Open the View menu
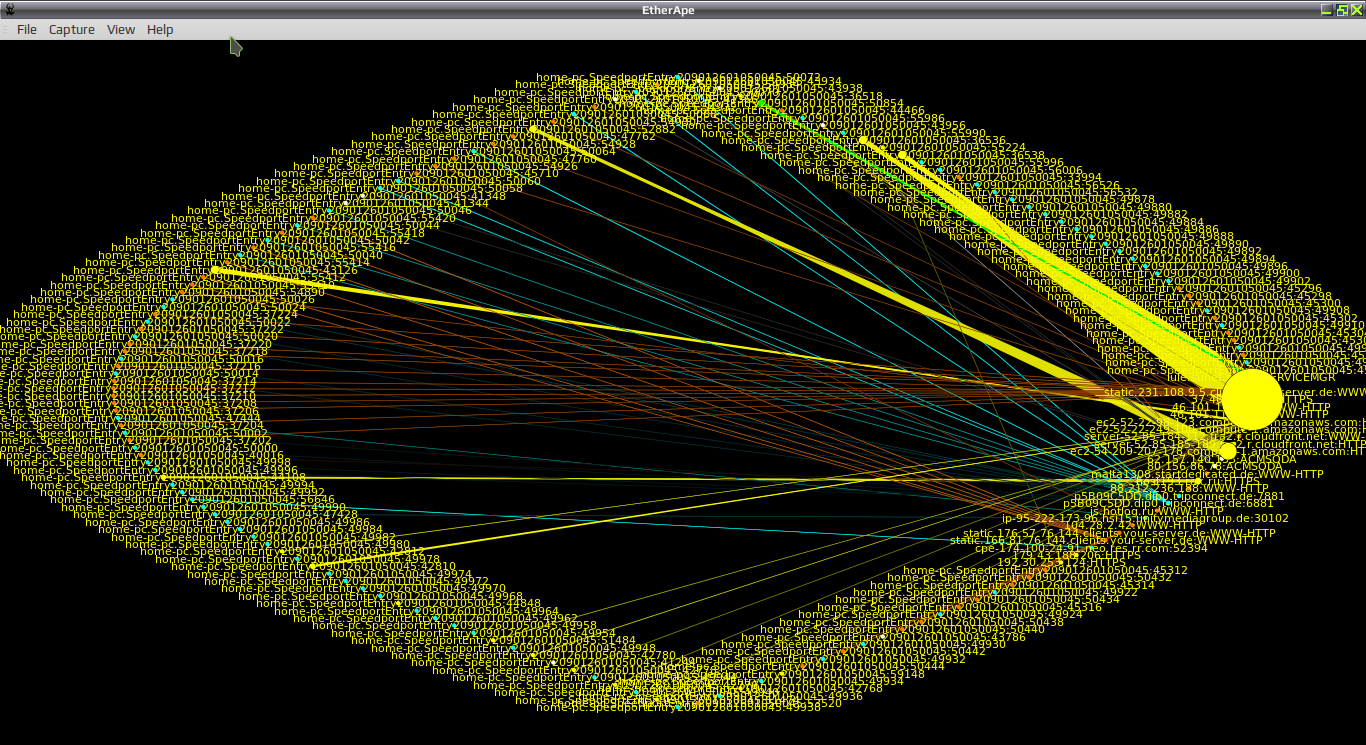Screen dimensions: 1366x745 [x=121, y=29]
